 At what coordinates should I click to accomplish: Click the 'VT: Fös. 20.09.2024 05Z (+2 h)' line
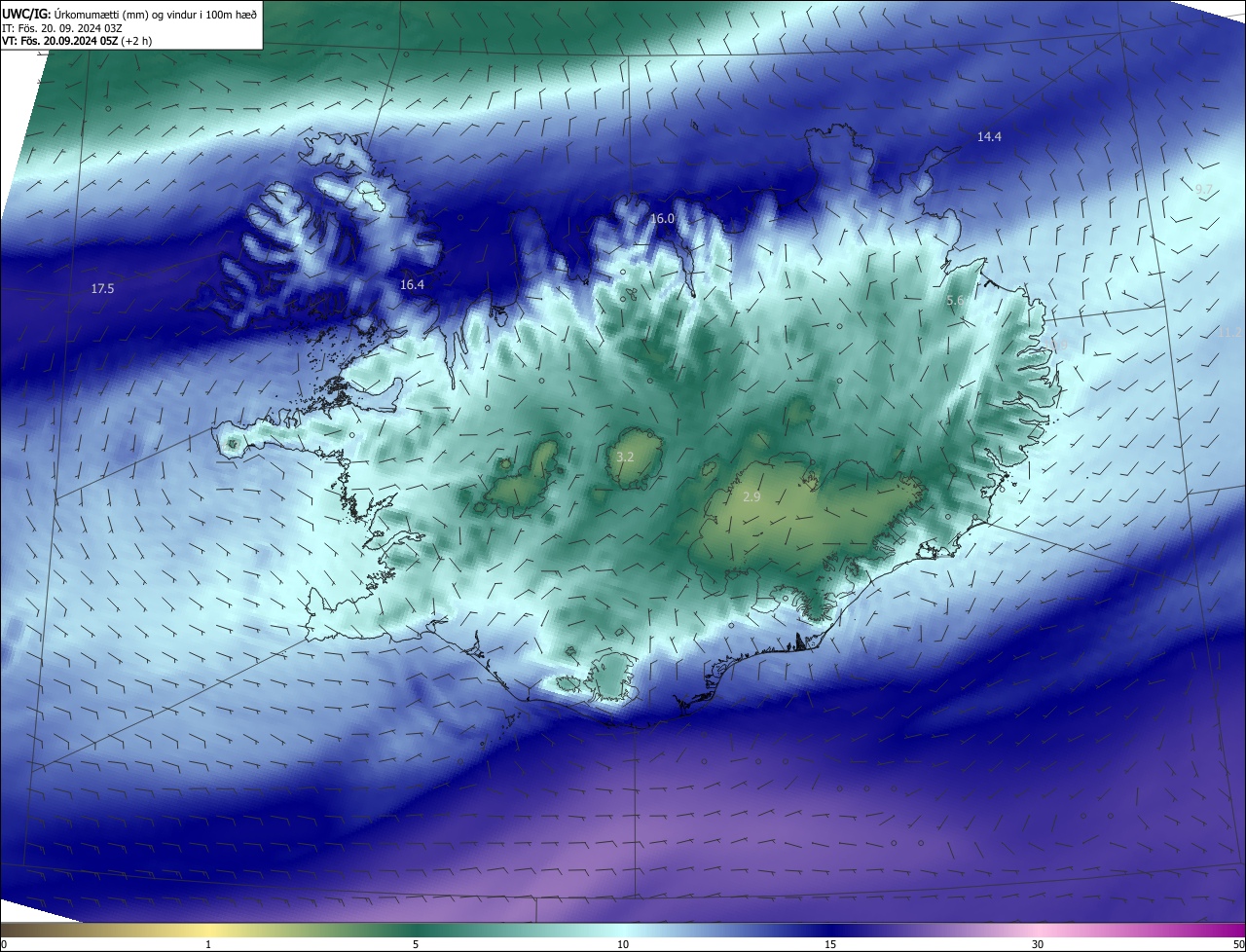coord(77,41)
